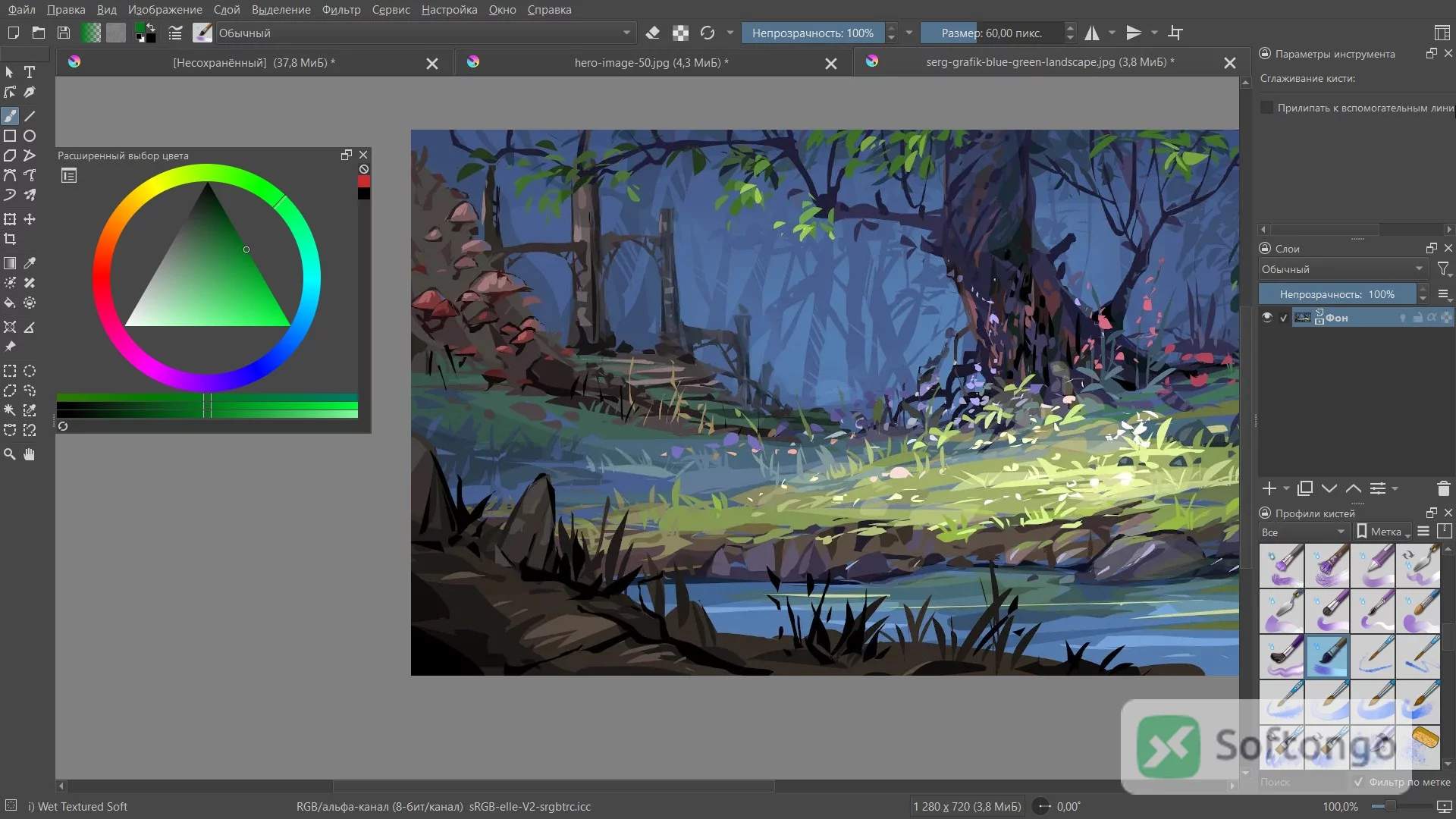Select the Color Sampler eyedropper tool
This screenshot has height=819, width=1456.
click(x=30, y=263)
